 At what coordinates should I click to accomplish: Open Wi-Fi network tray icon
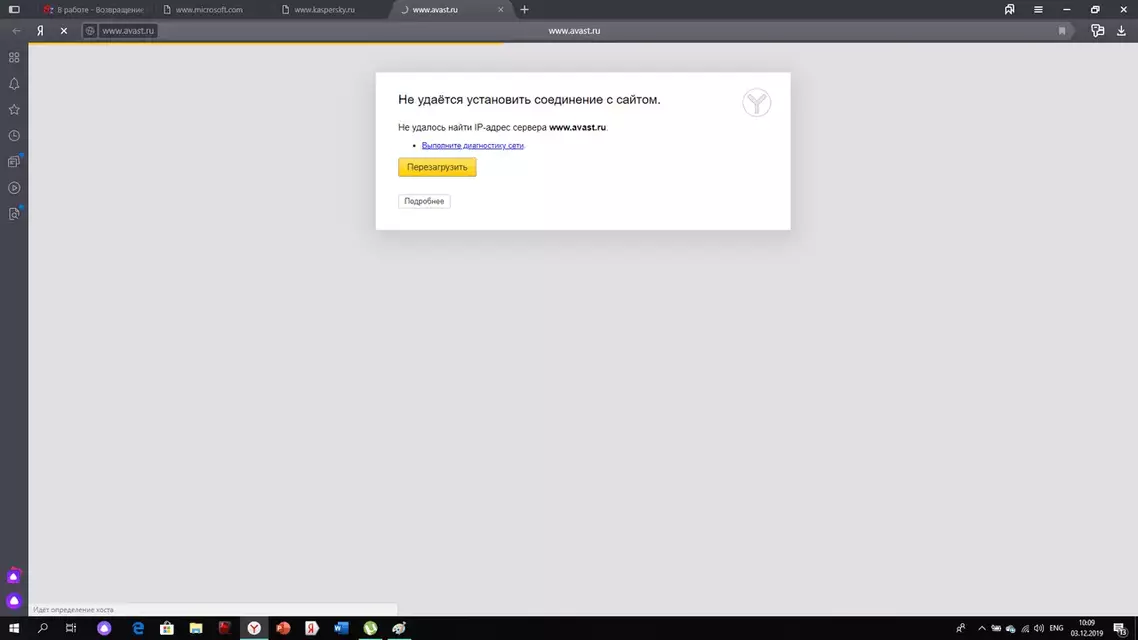tap(1025, 628)
